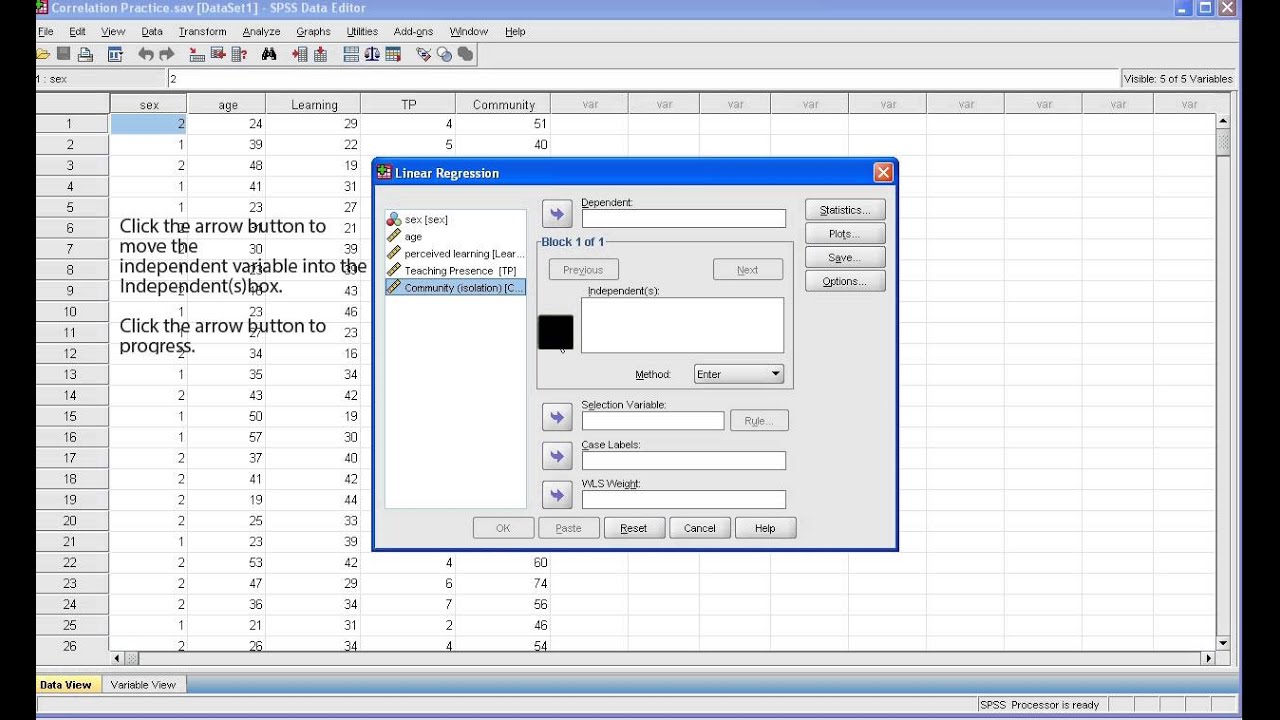Open the Utilities menu
This screenshot has height=720, width=1280.
[362, 32]
